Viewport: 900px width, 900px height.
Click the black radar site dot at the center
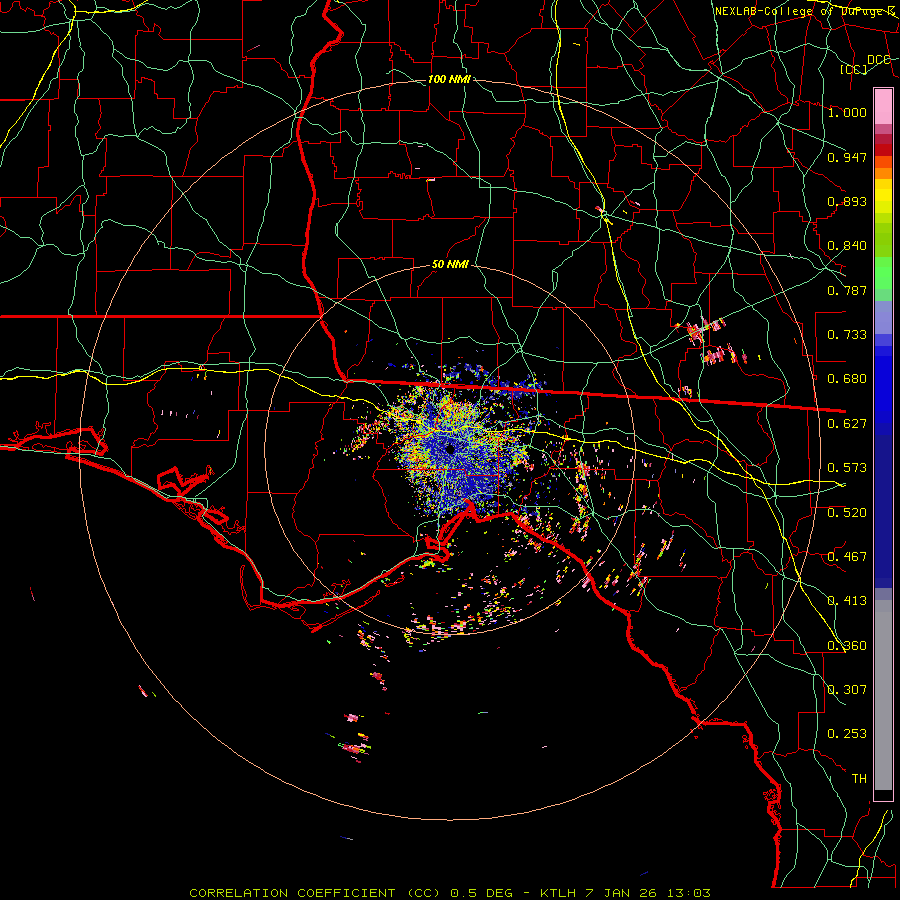[450, 449]
